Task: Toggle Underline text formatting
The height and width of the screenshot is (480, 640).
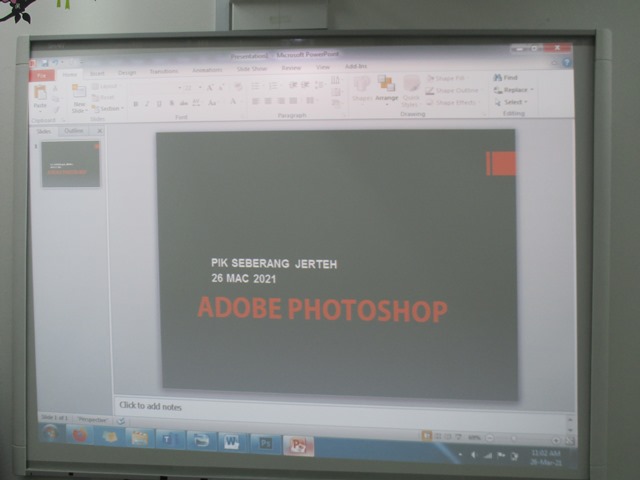Action: [159, 103]
